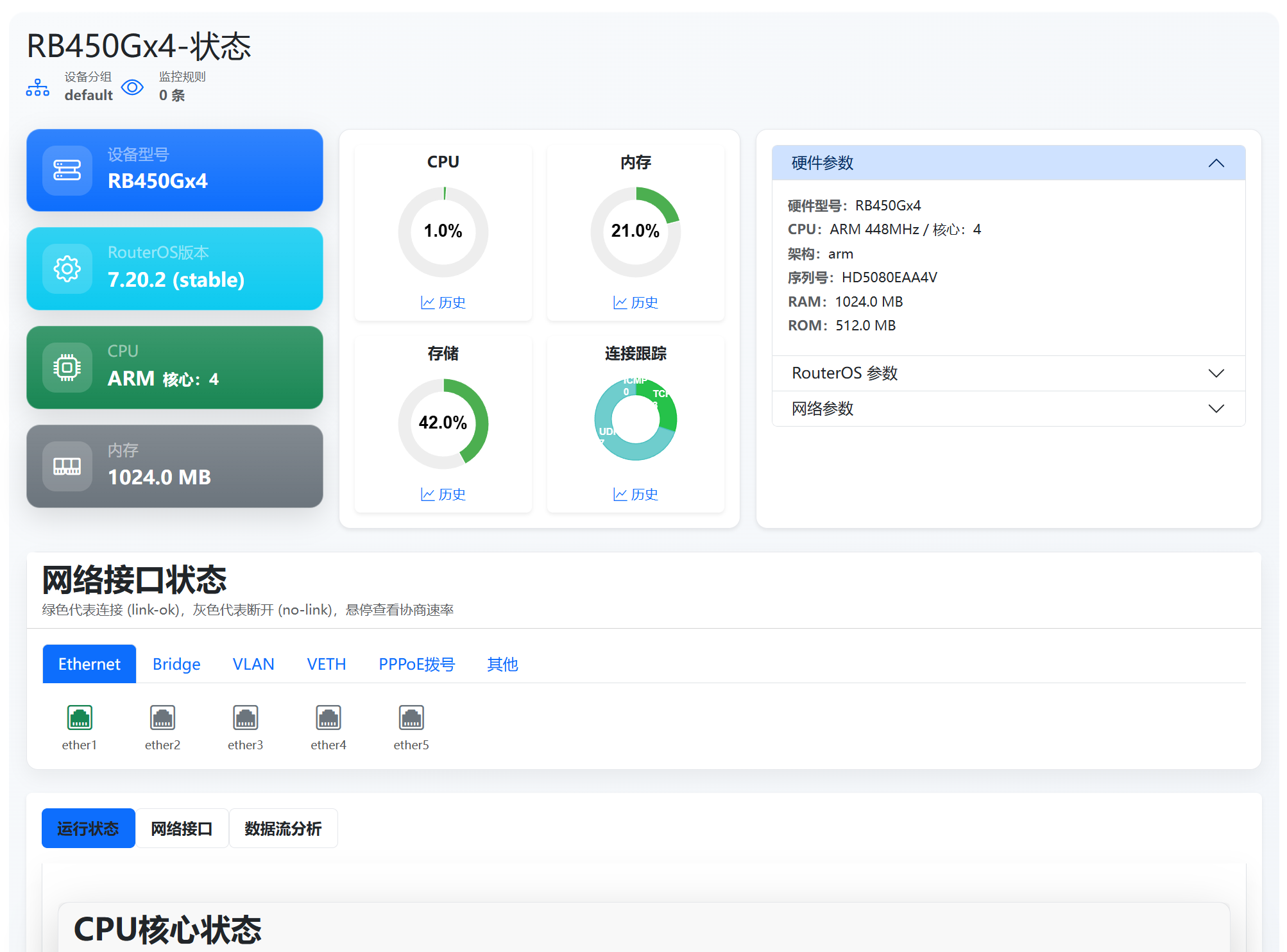Click the ether1 port icon
This screenshot has width=1287, height=952.
click(80, 717)
